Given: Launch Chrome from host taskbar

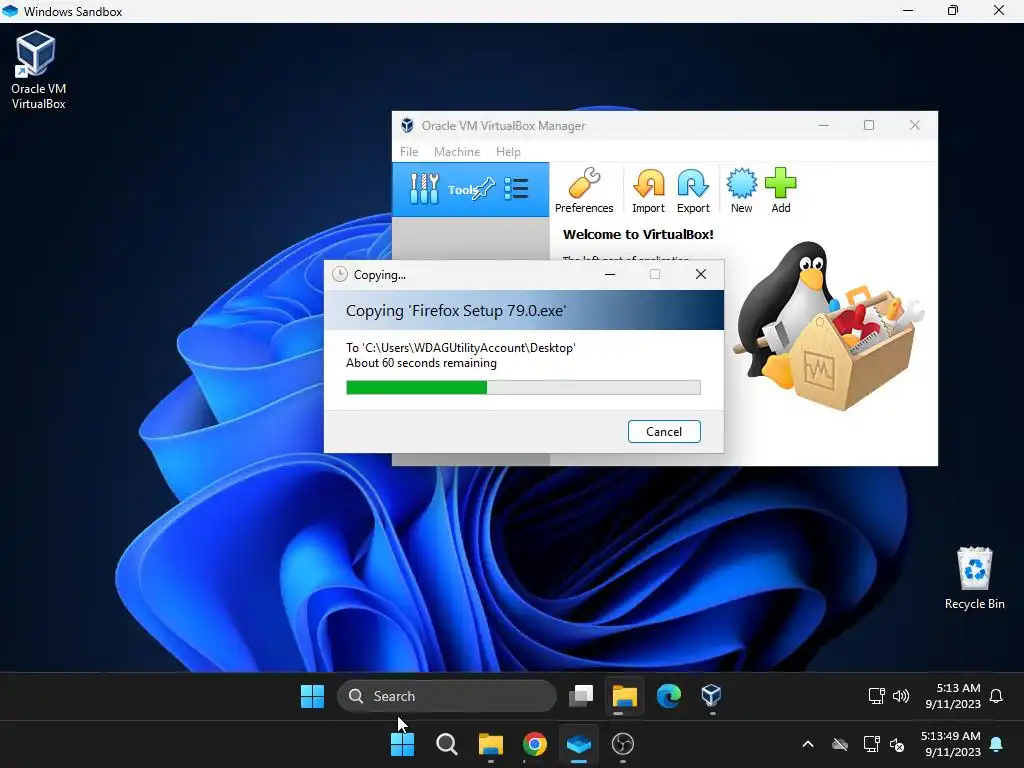Looking at the screenshot, I should pyautogui.click(x=534, y=744).
